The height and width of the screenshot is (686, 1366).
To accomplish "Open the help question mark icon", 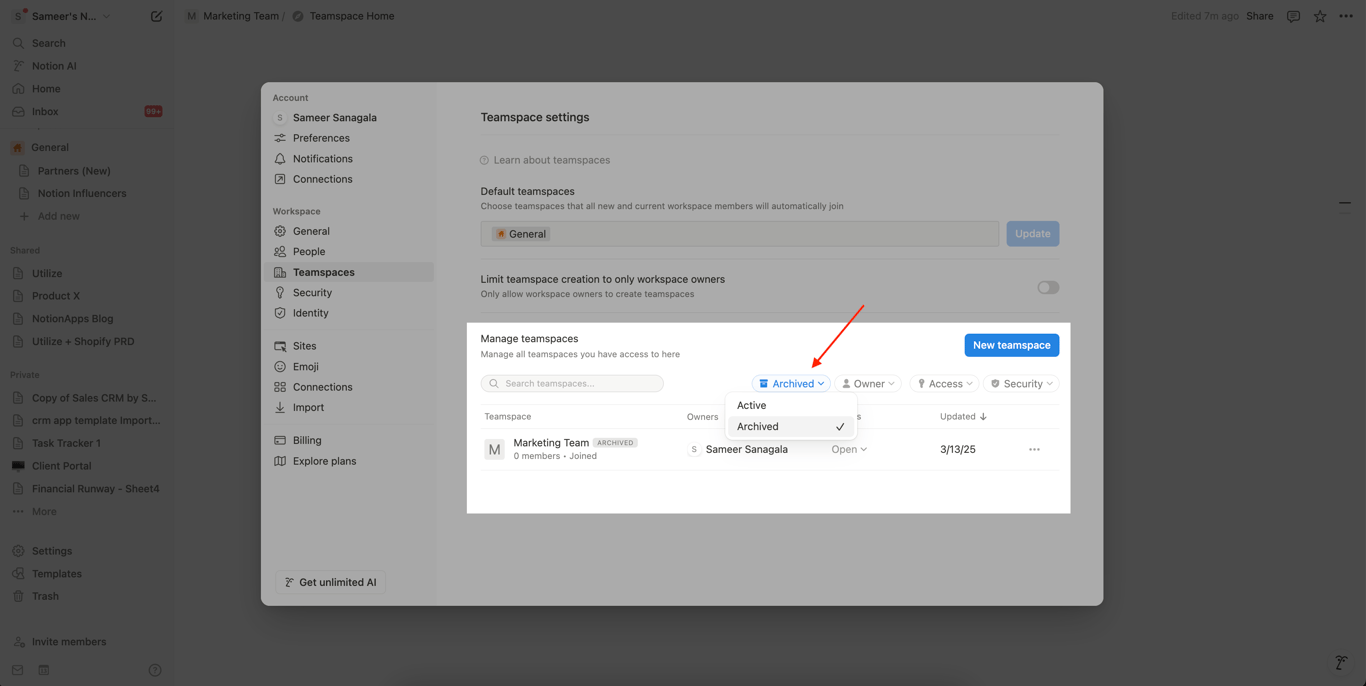I will tap(155, 670).
